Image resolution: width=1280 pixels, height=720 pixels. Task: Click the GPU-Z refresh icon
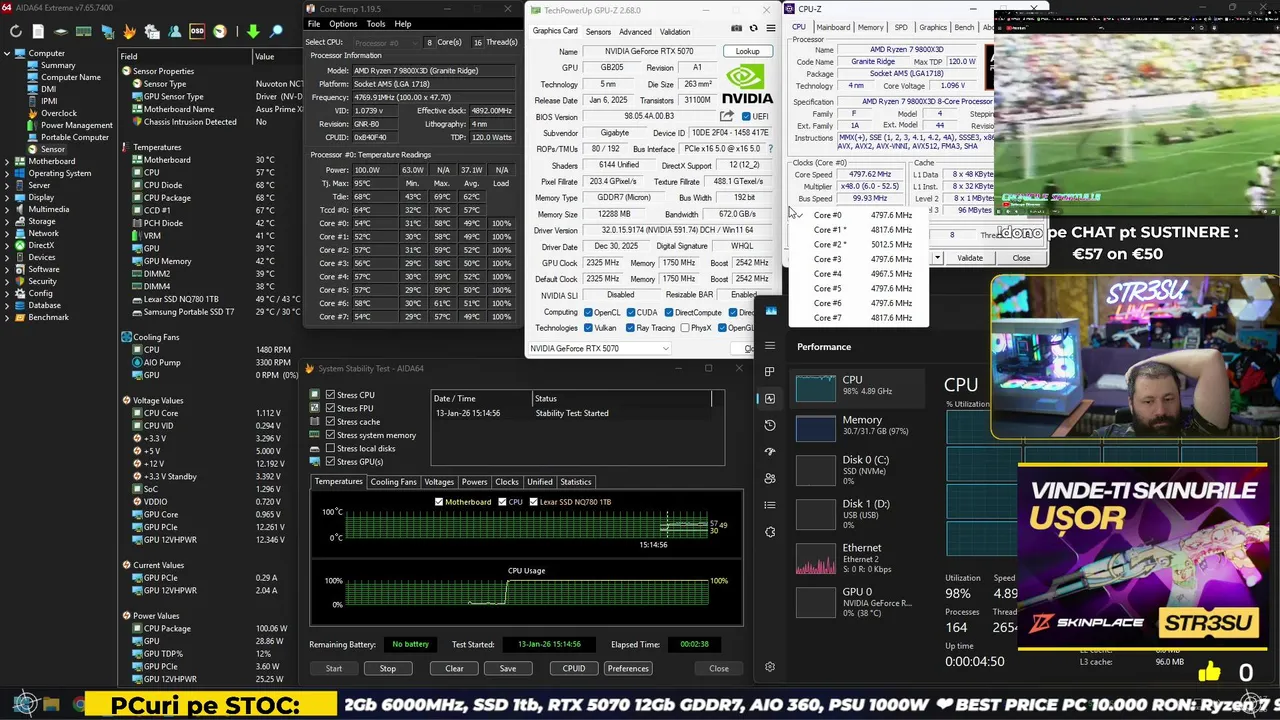click(x=753, y=28)
